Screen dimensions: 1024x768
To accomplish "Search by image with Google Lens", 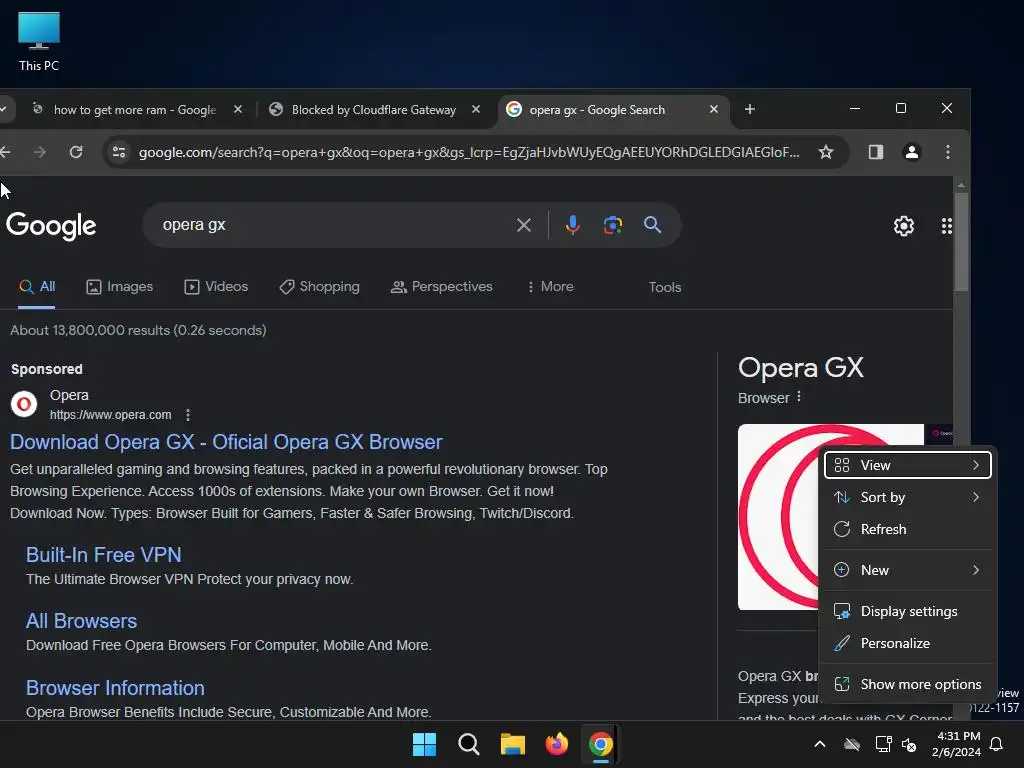I will 613,225.
